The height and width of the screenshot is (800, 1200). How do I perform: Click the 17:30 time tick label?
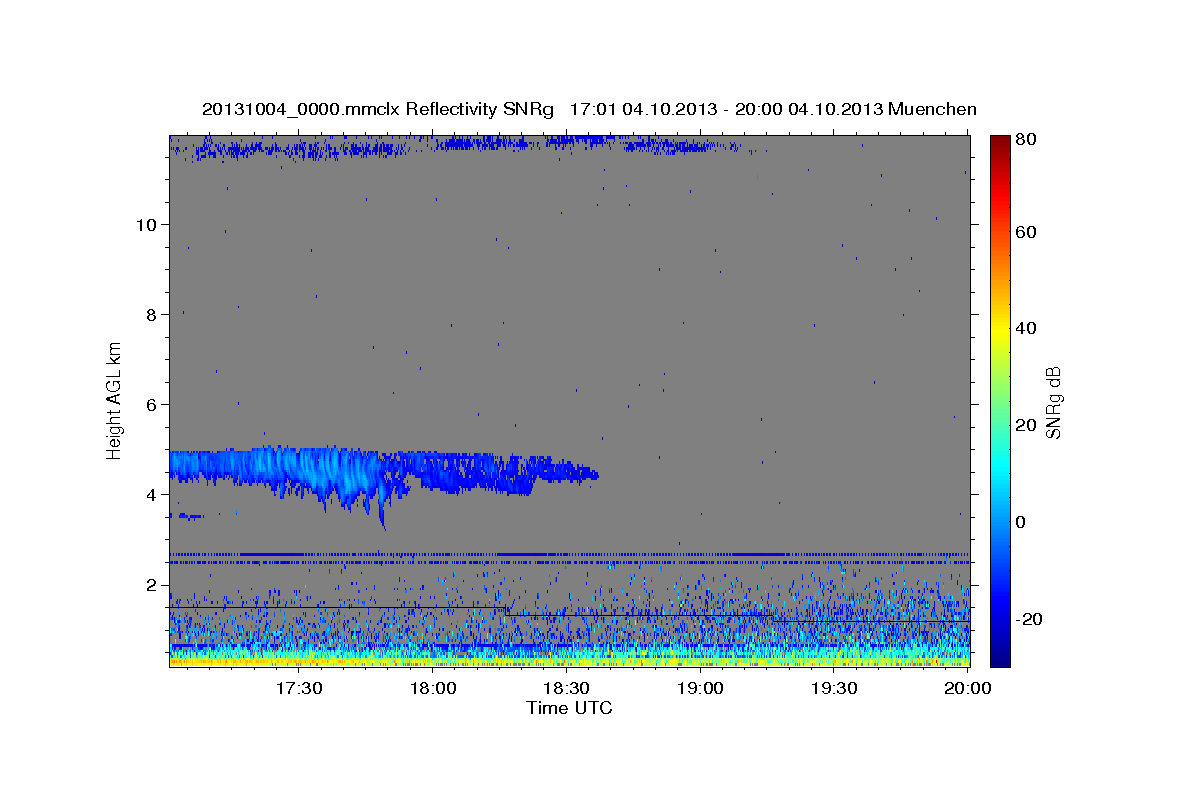point(299,689)
